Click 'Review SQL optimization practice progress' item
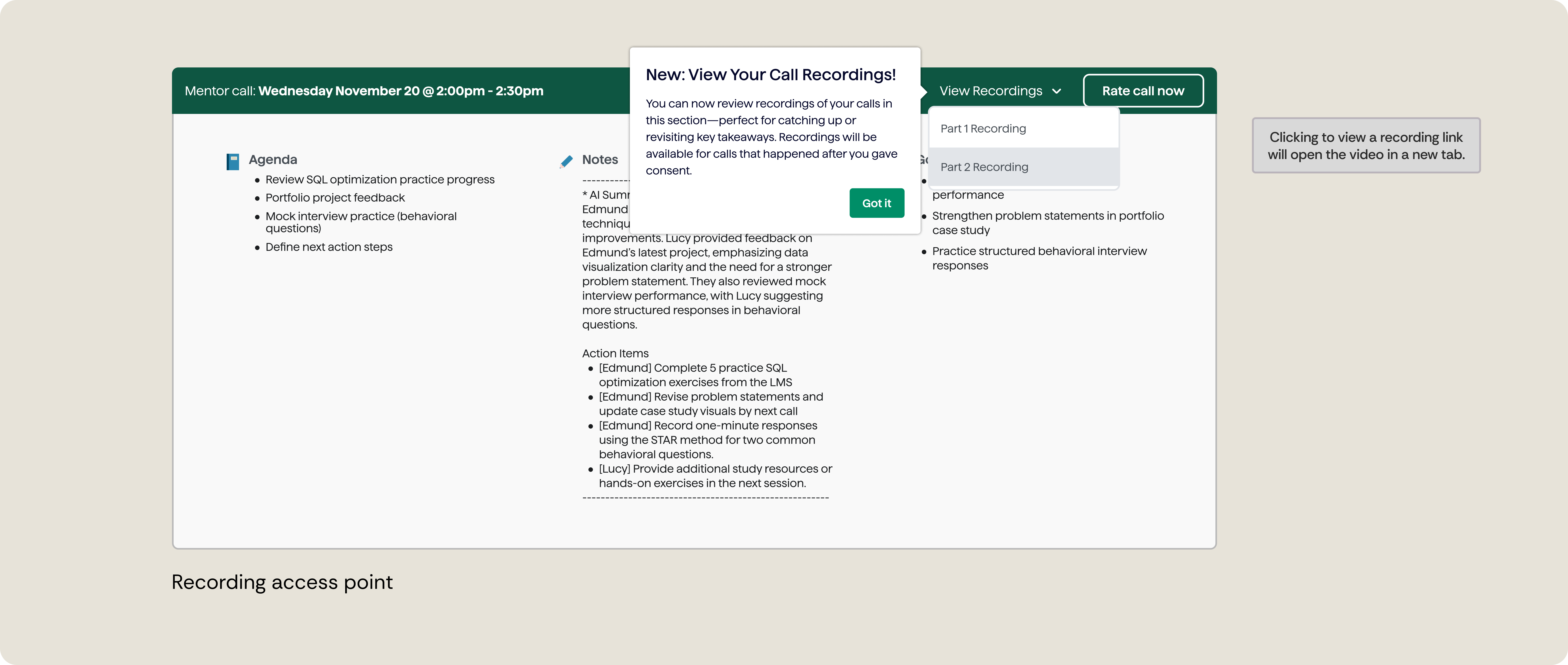 point(380,180)
